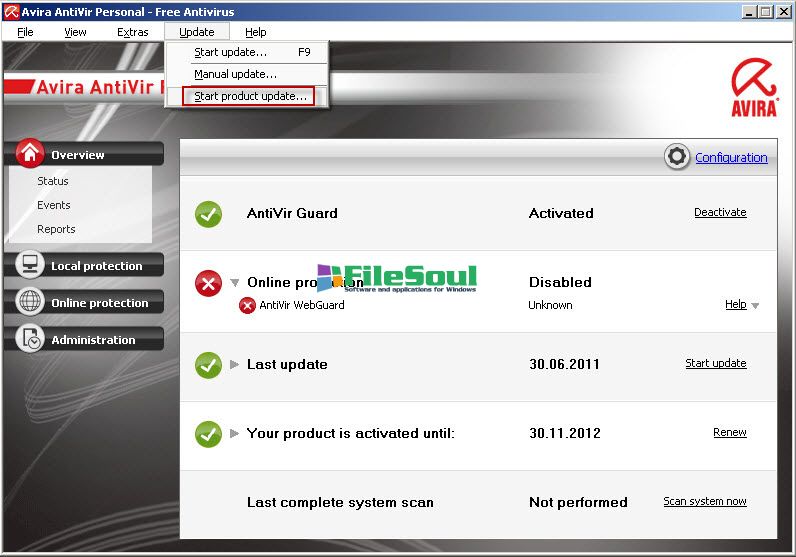Click the Renew link

coord(729,432)
